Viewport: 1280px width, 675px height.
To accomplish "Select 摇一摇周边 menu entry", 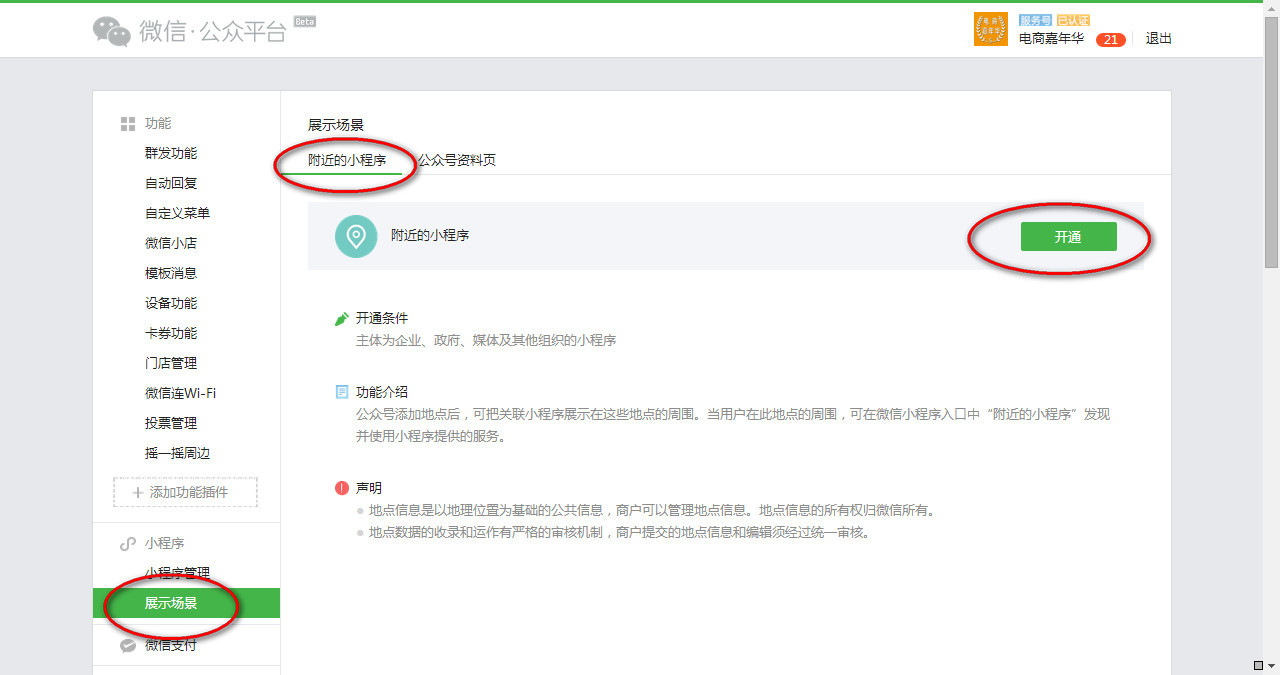I will tap(177, 453).
